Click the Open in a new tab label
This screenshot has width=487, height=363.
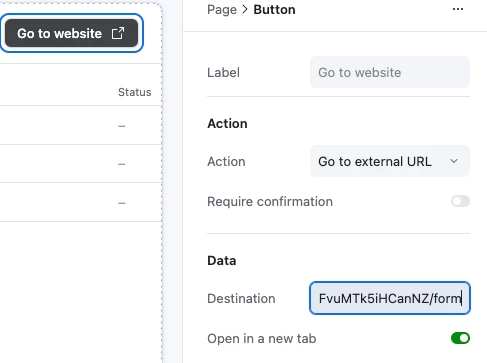pos(262,339)
